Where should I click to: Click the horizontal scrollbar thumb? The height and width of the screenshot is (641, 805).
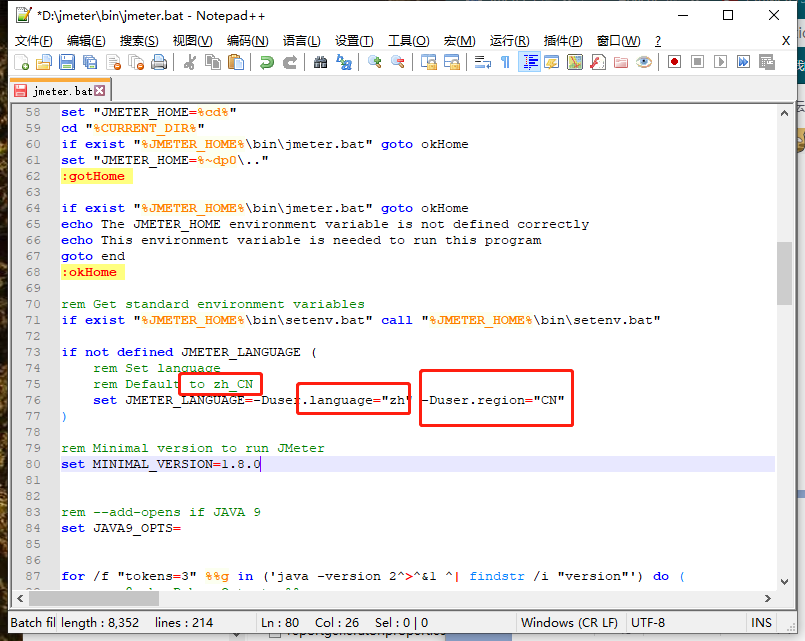(94, 598)
